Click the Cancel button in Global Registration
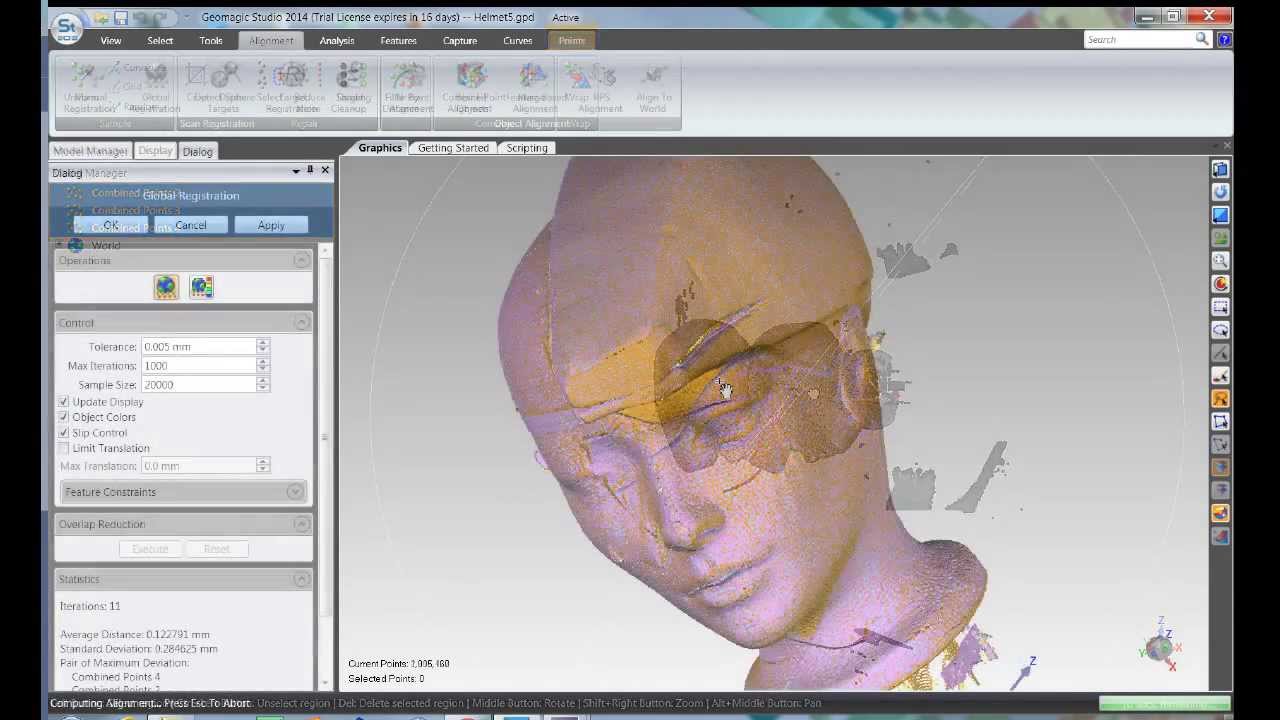1280x720 pixels. tap(190, 225)
